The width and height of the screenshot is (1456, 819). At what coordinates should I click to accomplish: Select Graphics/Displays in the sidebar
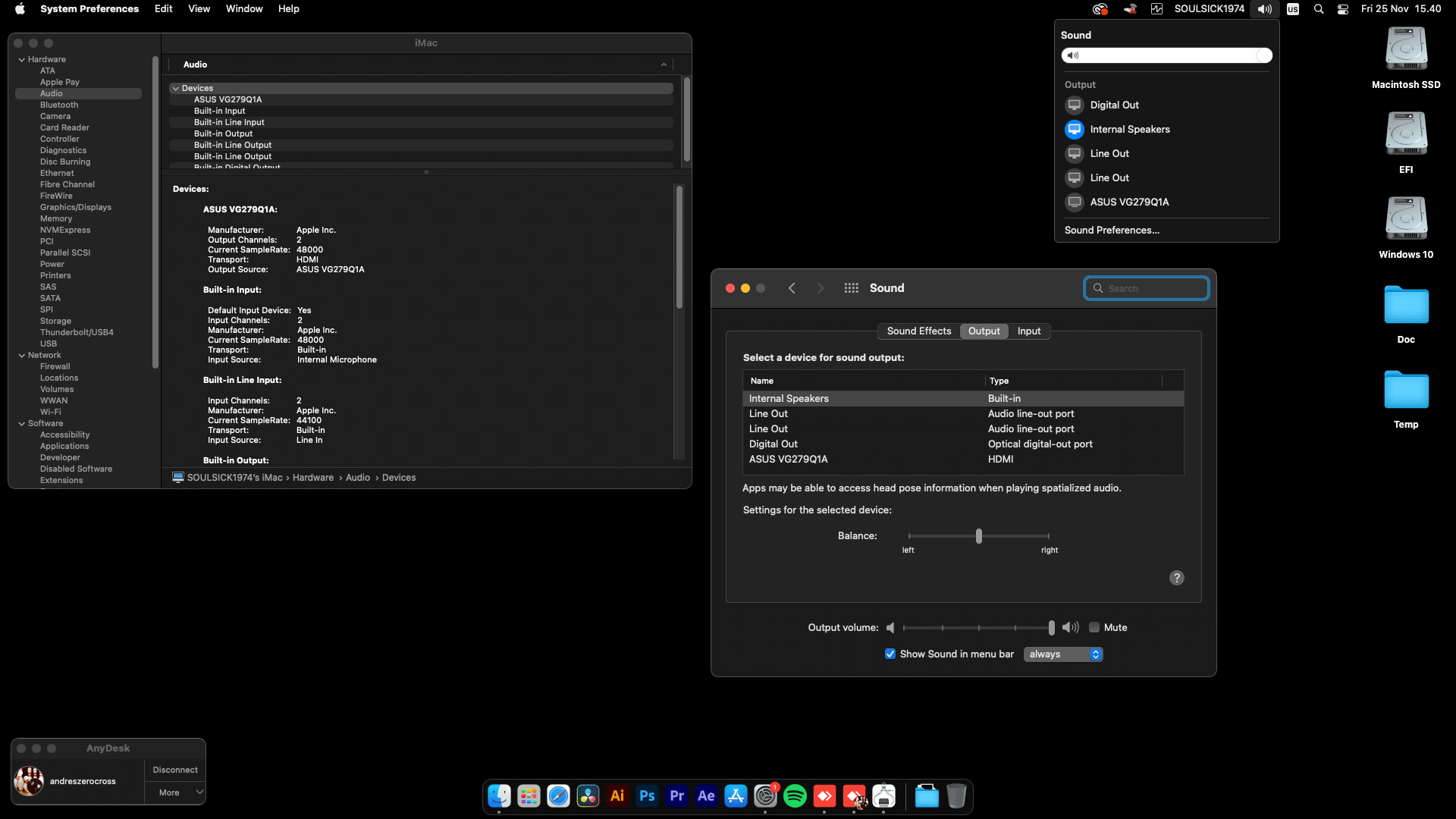tap(76, 207)
